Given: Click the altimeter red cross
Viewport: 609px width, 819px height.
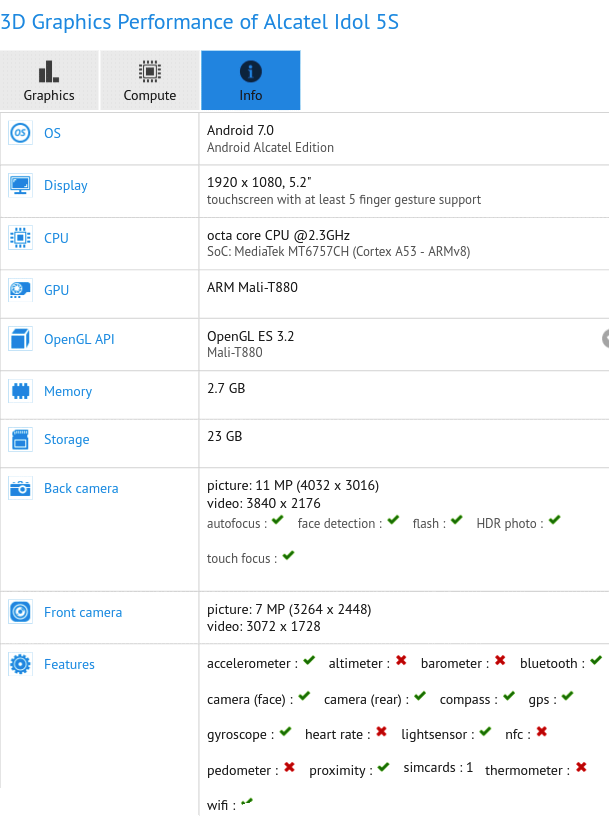Looking at the screenshot, I should coord(401,660).
